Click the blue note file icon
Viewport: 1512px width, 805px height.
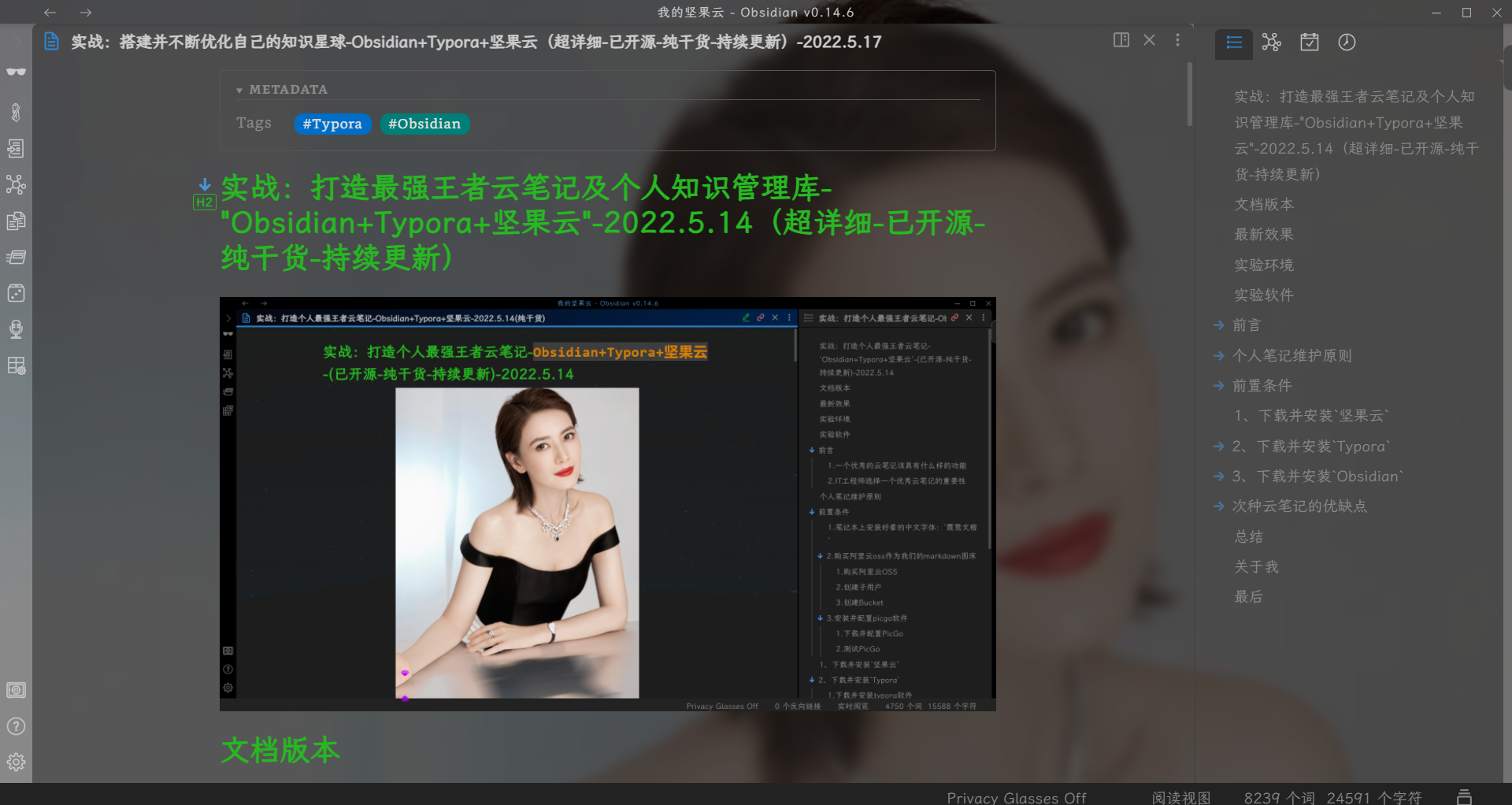click(x=51, y=42)
